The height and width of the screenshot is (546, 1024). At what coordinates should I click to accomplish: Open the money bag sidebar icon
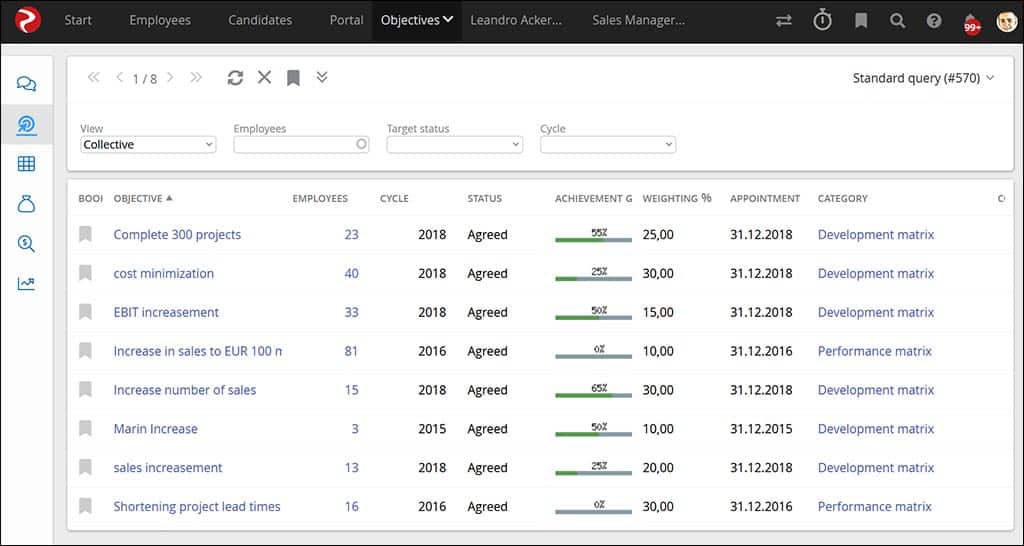coord(27,204)
